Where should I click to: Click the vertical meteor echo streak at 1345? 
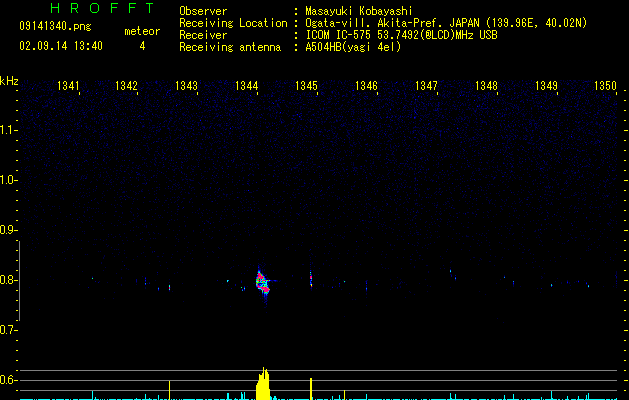point(311,279)
